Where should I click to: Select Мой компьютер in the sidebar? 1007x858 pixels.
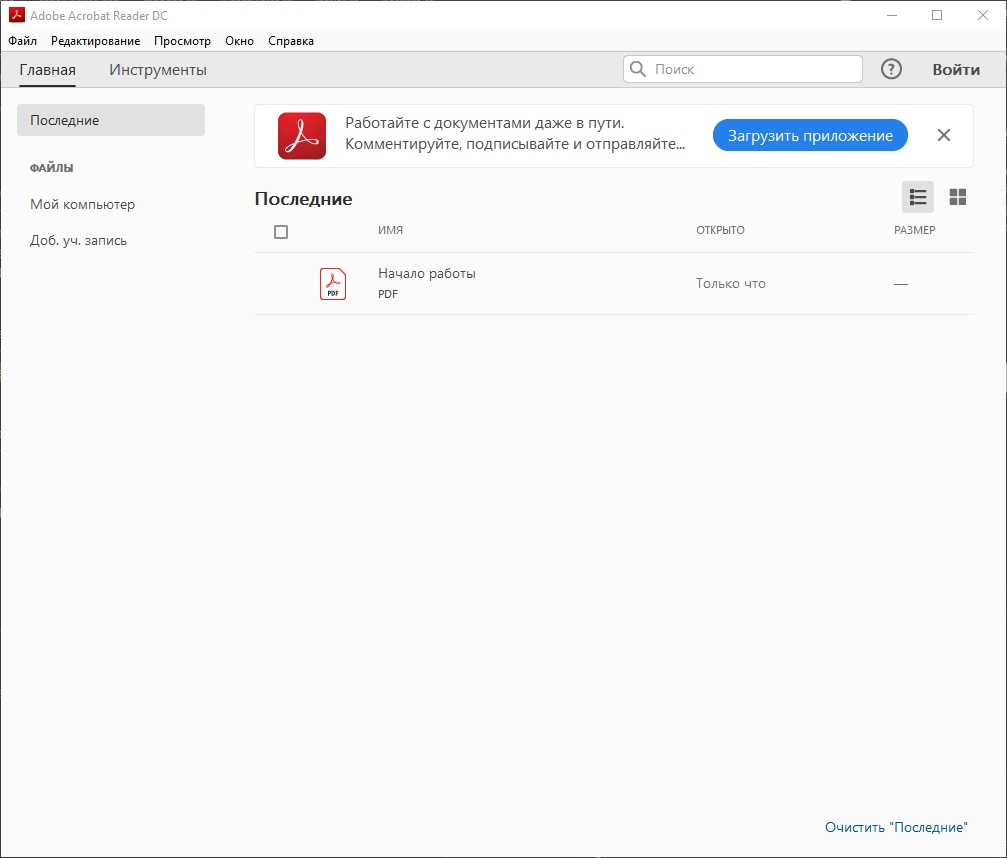tap(82, 204)
